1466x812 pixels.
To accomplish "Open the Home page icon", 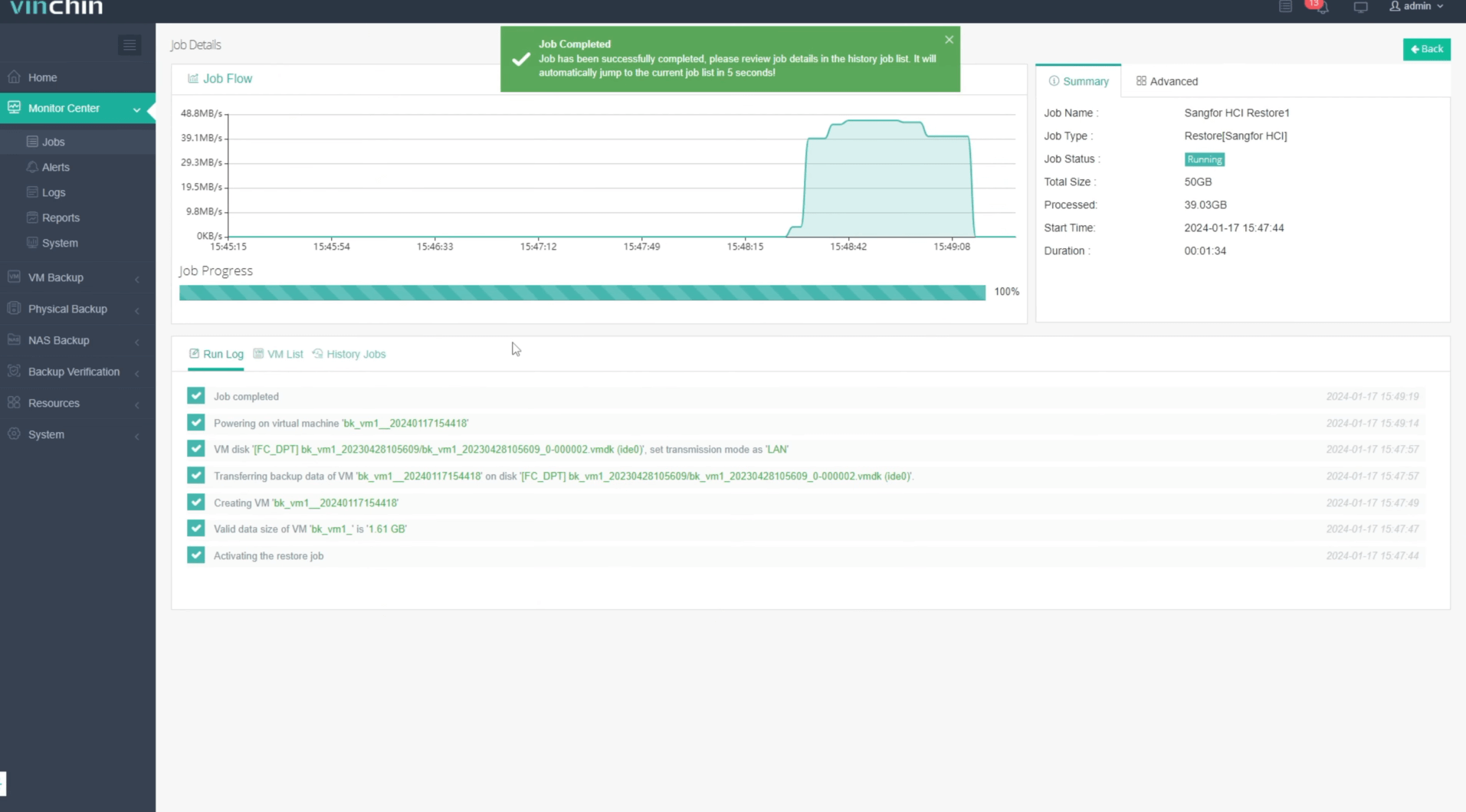I will [14, 77].
